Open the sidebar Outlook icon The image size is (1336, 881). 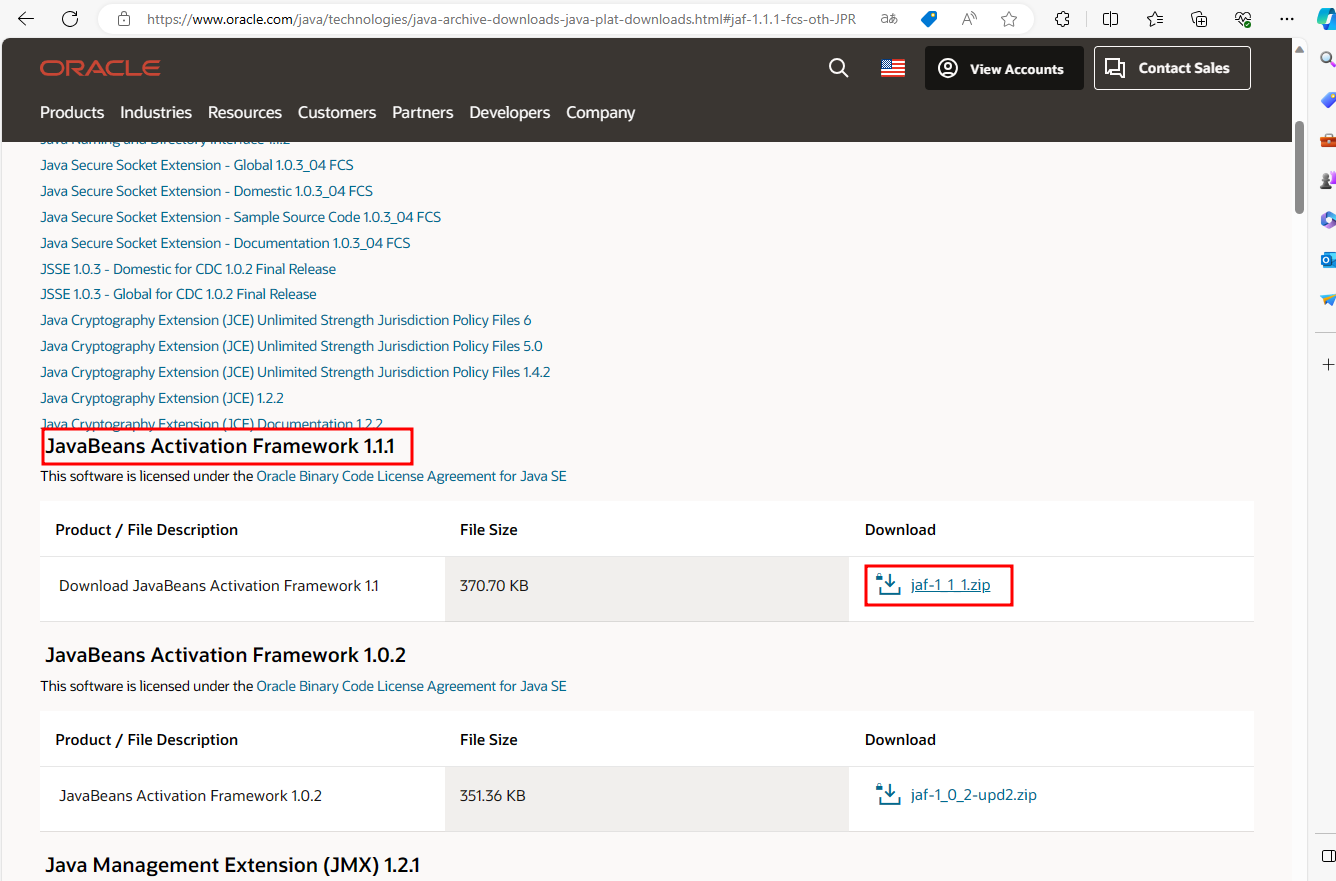coord(1327,260)
